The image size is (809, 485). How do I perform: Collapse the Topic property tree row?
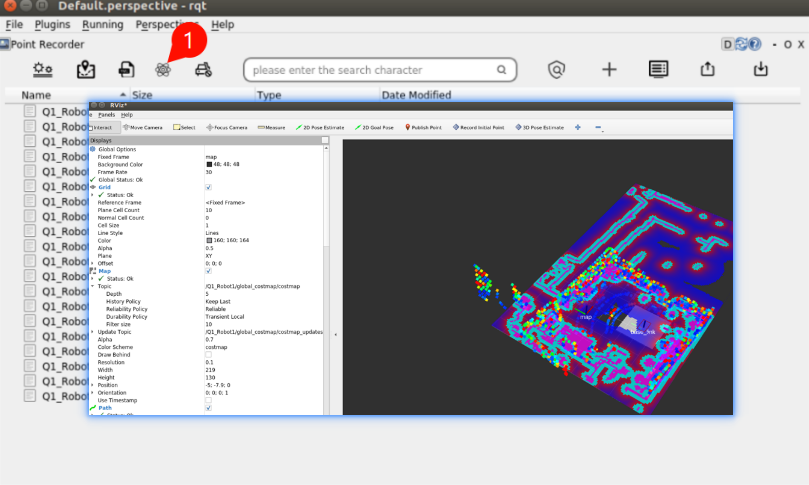pos(92,287)
